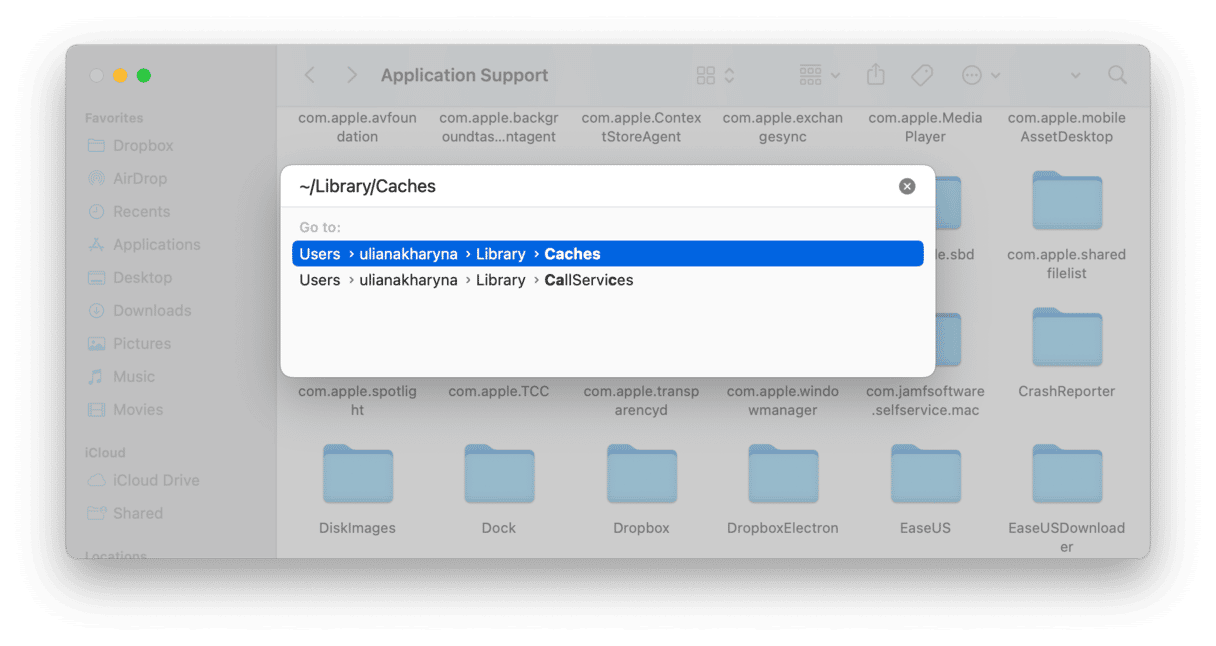Click the green zoom window button

(144, 75)
